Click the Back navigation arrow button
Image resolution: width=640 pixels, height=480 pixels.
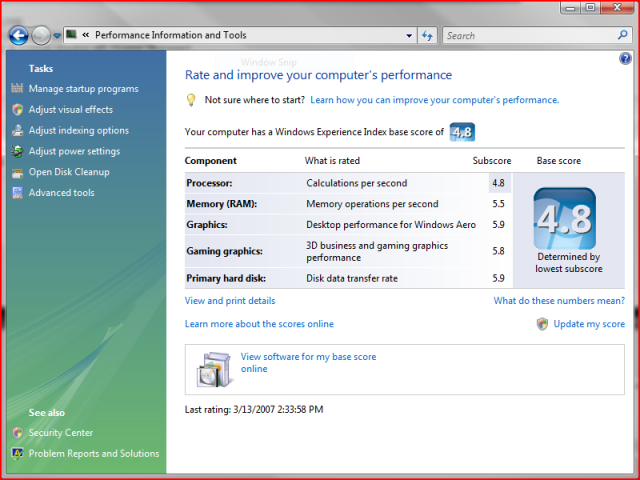19,36
